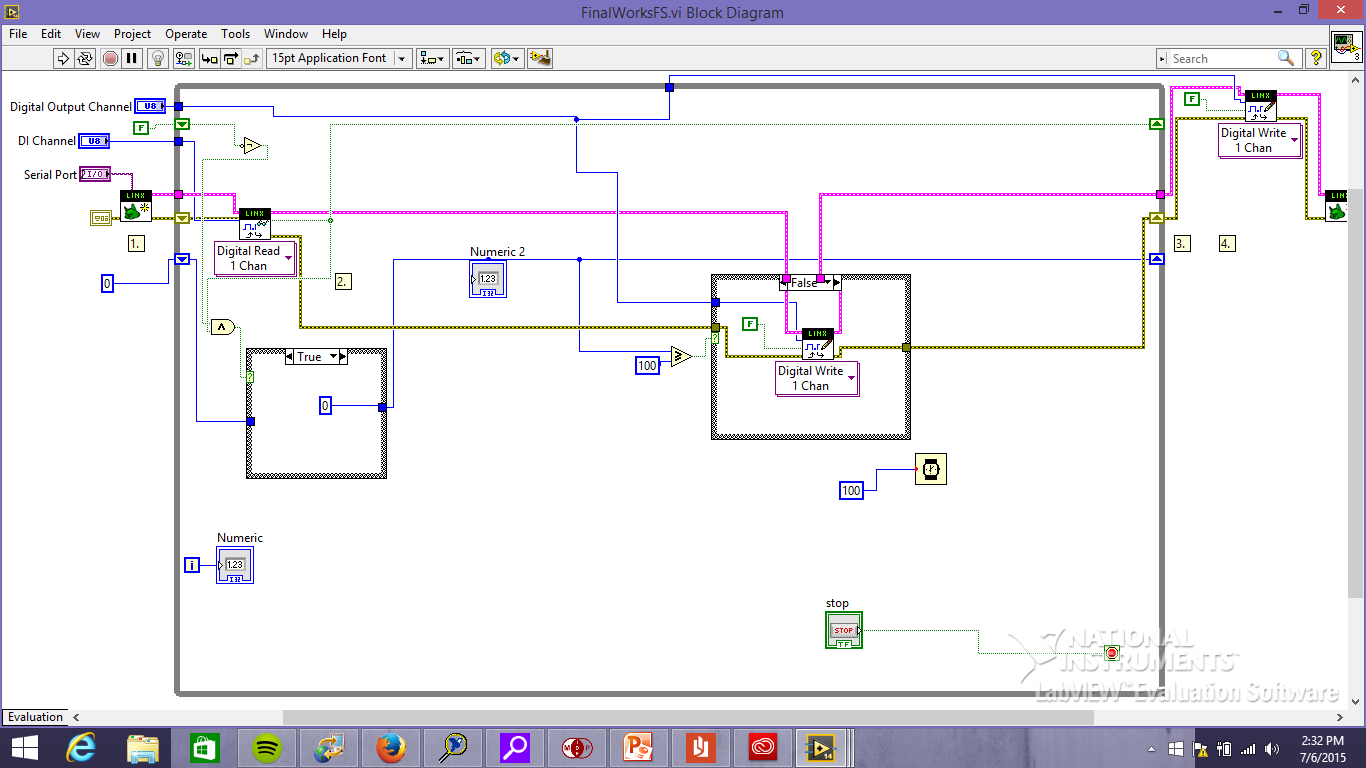Open the Digital Read 1 Chan selector
1366x768 pixels.
coord(256,258)
